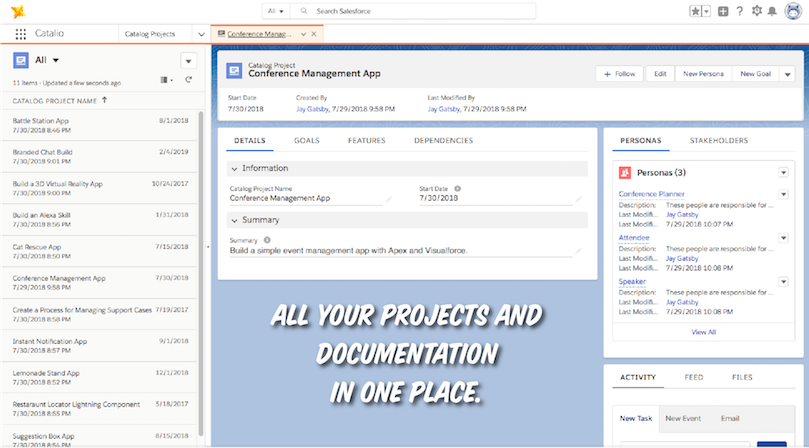Image resolution: width=809 pixels, height=448 pixels.
Task: Switch to the Personas tab
Action: coord(641,140)
